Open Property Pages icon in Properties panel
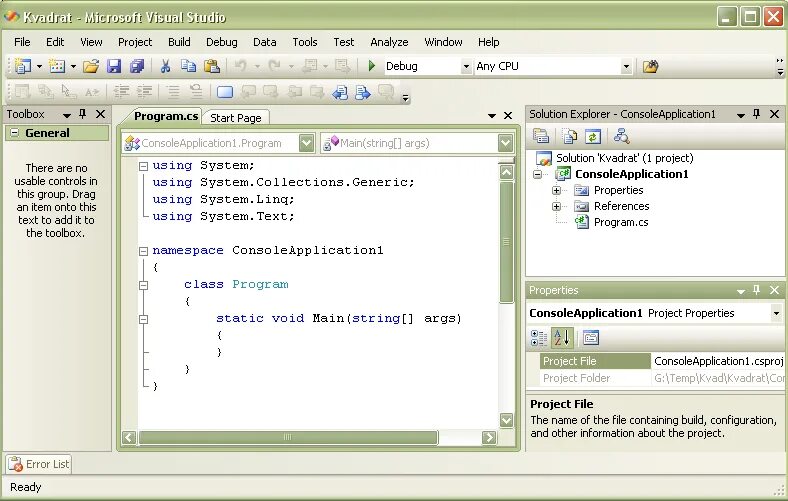This screenshot has width=788, height=501. pyautogui.click(x=591, y=338)
